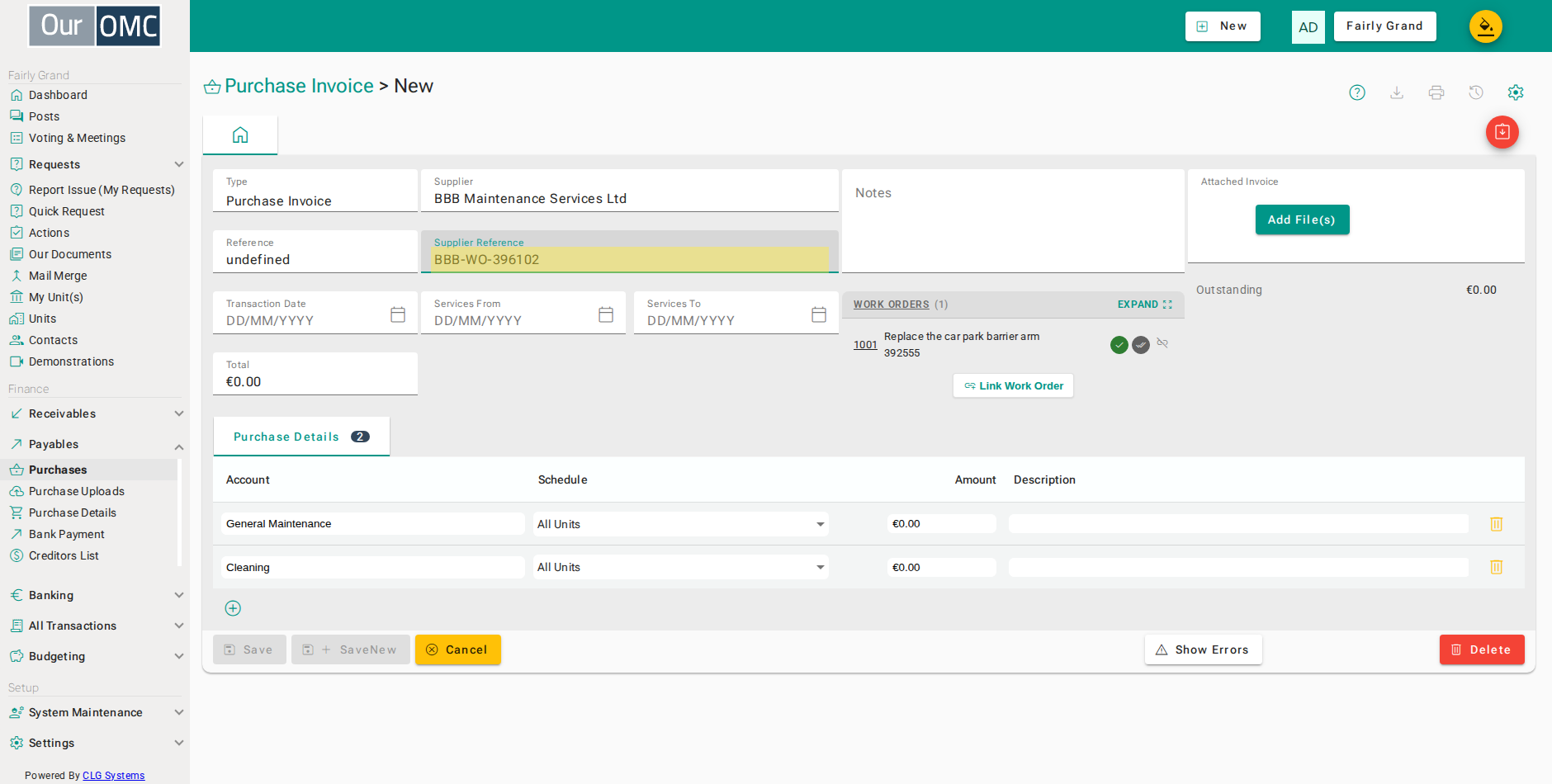This screenshot has height=784, width=1552.
Task: Click the Supplier Reference field
Action: coord(630,252)
